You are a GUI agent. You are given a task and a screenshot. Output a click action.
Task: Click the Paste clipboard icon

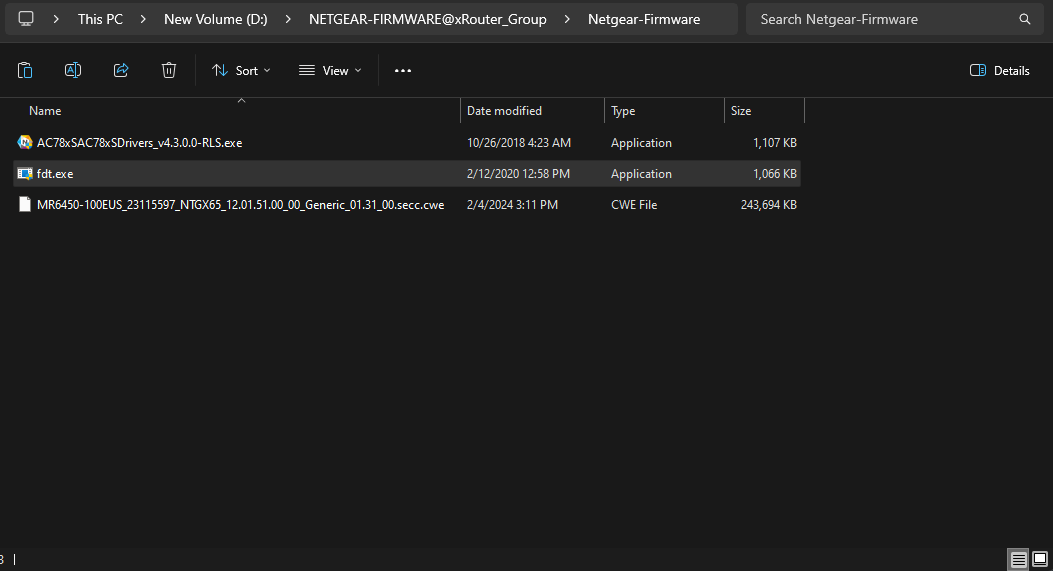point(25,71)
